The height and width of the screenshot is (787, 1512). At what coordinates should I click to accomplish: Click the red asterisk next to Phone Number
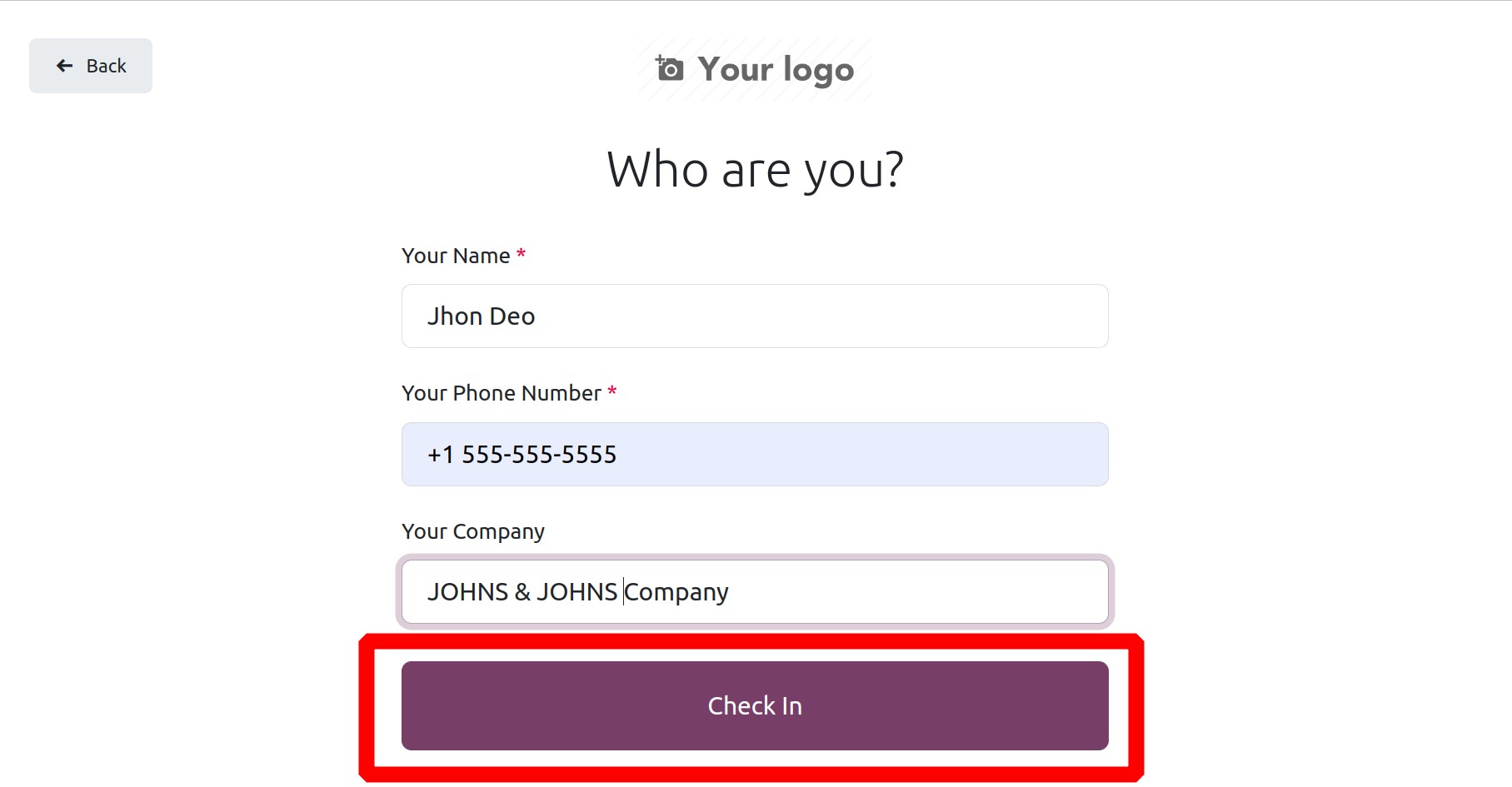point(612,391)
